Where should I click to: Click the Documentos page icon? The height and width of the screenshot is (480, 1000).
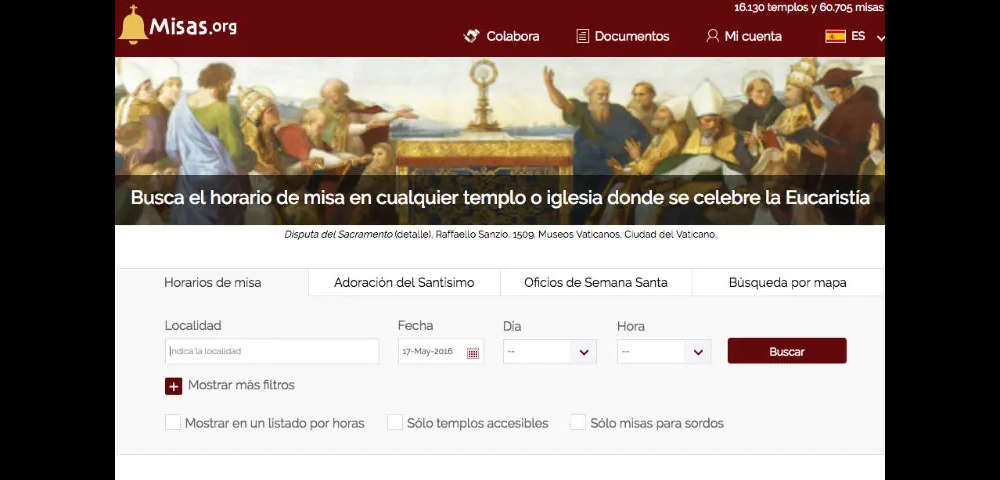pos(582,36)
